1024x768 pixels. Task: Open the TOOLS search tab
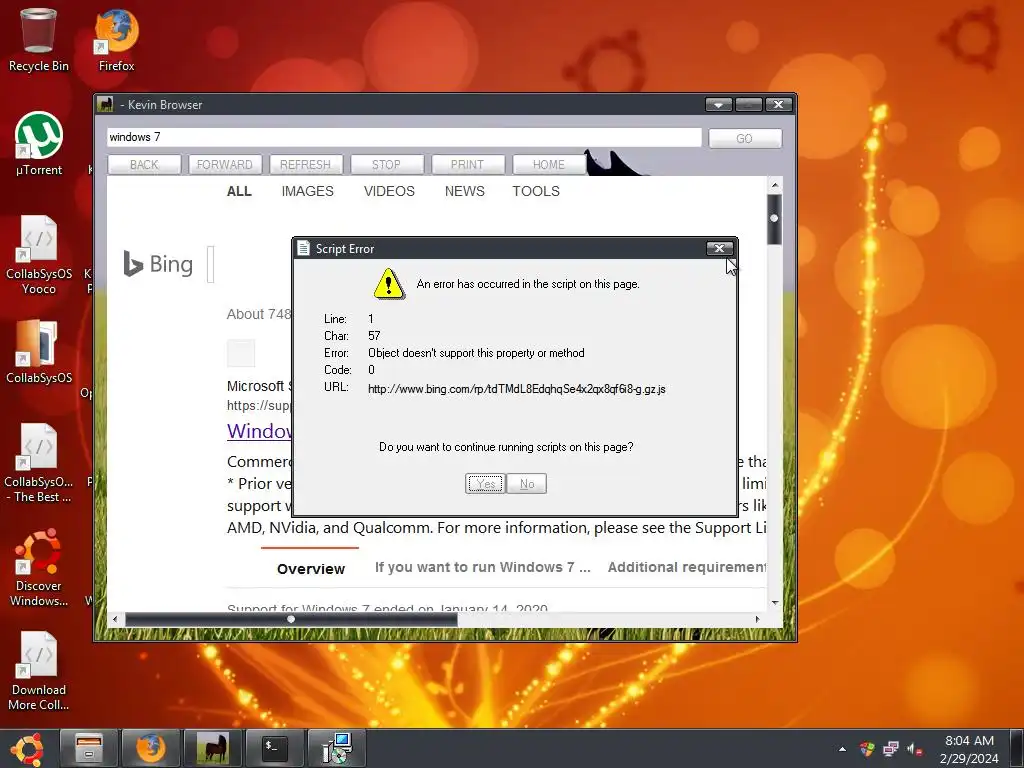point(536,191)
